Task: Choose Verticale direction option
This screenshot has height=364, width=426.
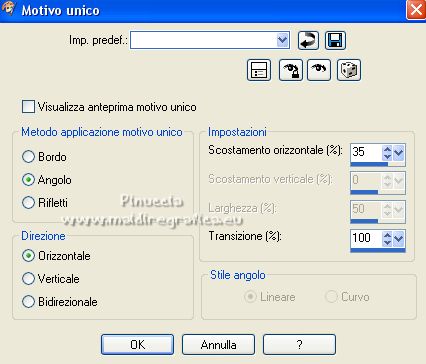Action: click(28, 279)
